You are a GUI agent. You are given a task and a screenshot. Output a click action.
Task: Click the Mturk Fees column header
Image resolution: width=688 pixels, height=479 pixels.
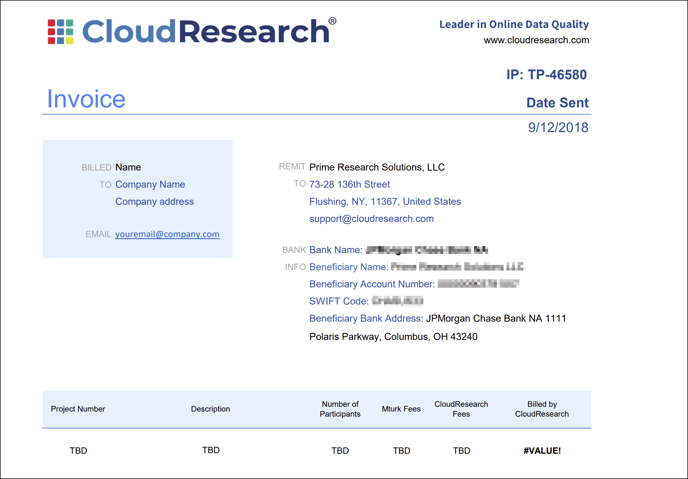tap(401, 409)
